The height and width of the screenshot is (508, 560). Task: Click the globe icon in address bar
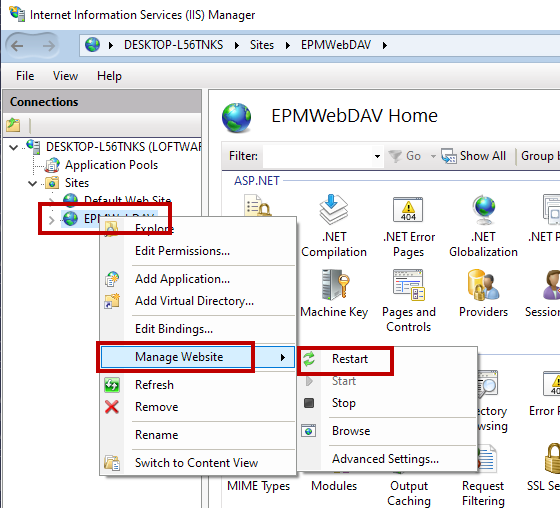pyautogui.click(x=92, y=45)
